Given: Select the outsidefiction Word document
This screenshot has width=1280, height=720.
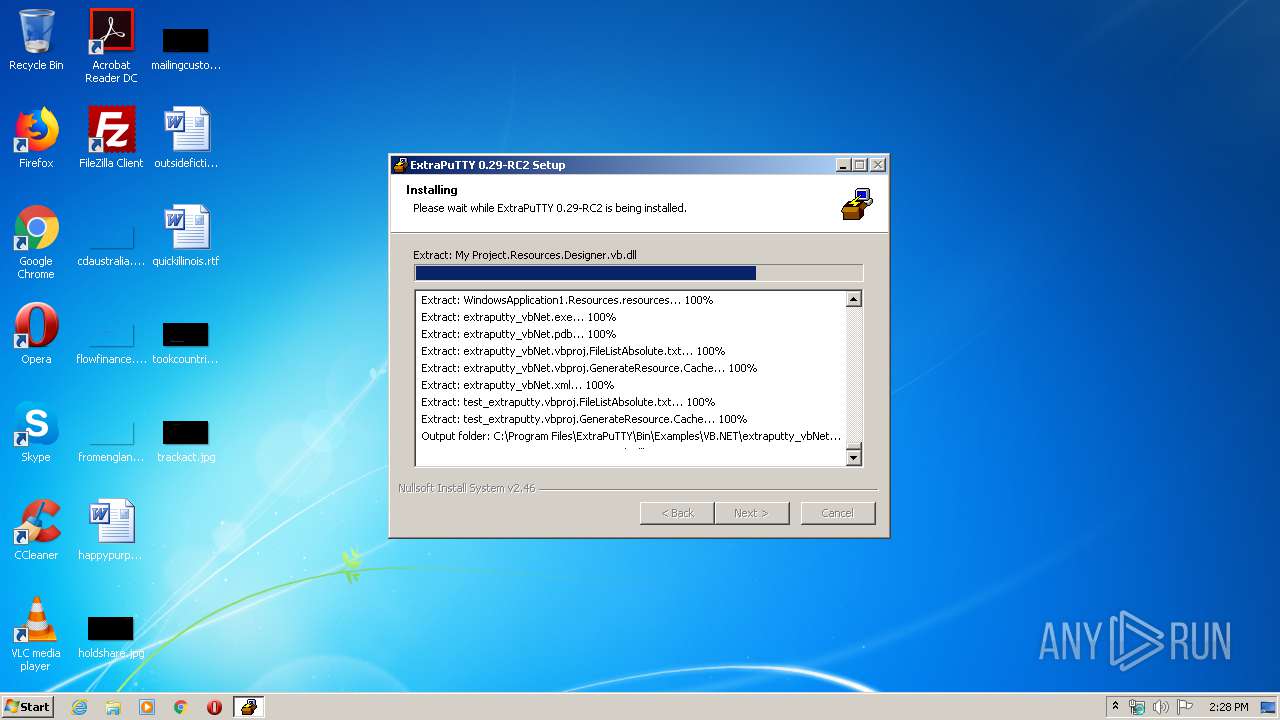Looking at the screenshot, I should pos(186,138).
